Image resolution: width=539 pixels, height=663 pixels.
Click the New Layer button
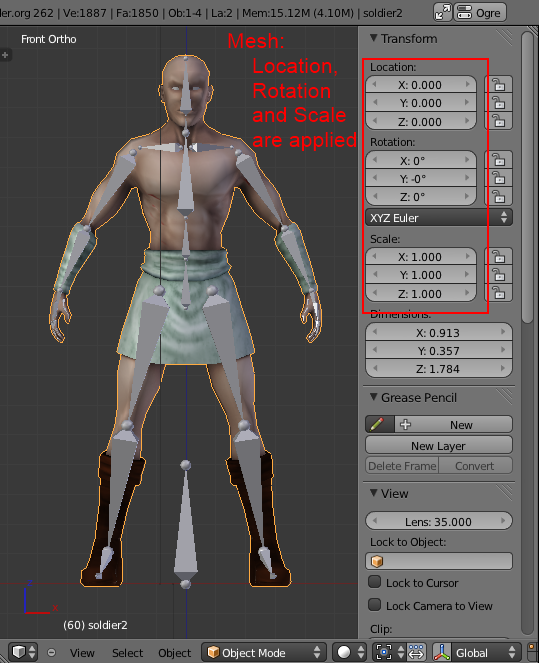coord(439,445)
